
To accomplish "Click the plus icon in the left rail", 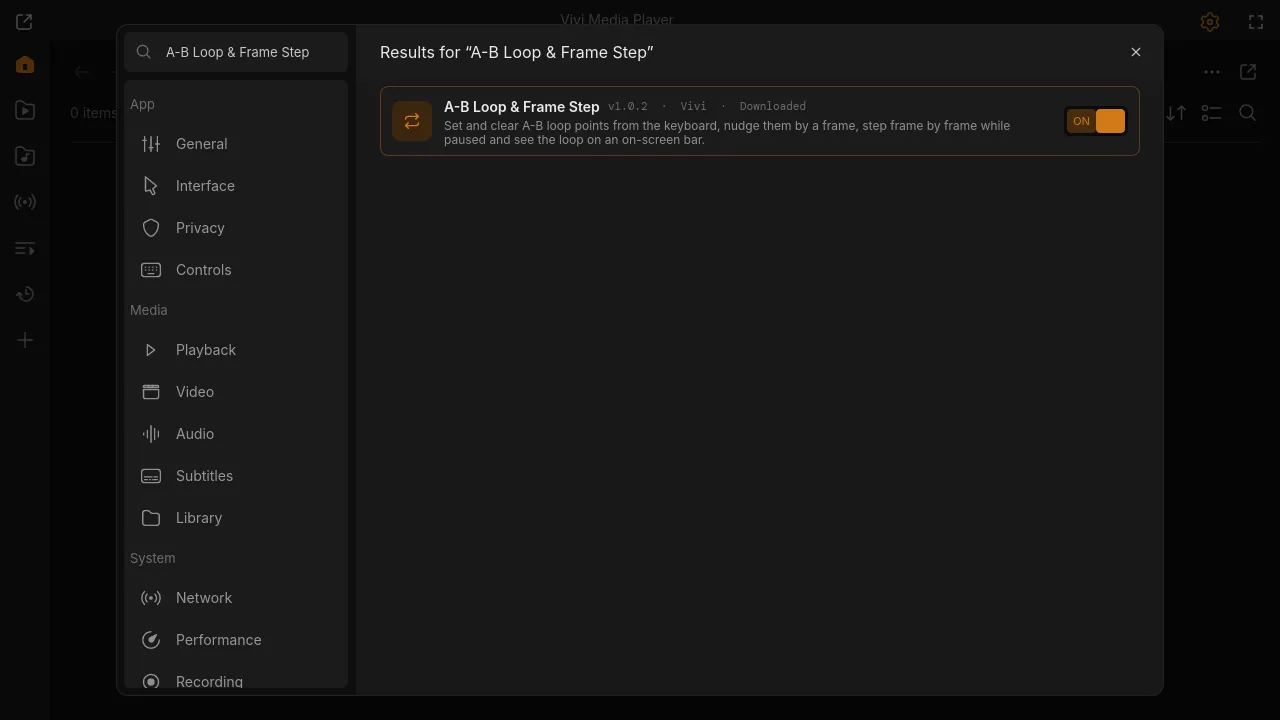I will click(25, 341).
